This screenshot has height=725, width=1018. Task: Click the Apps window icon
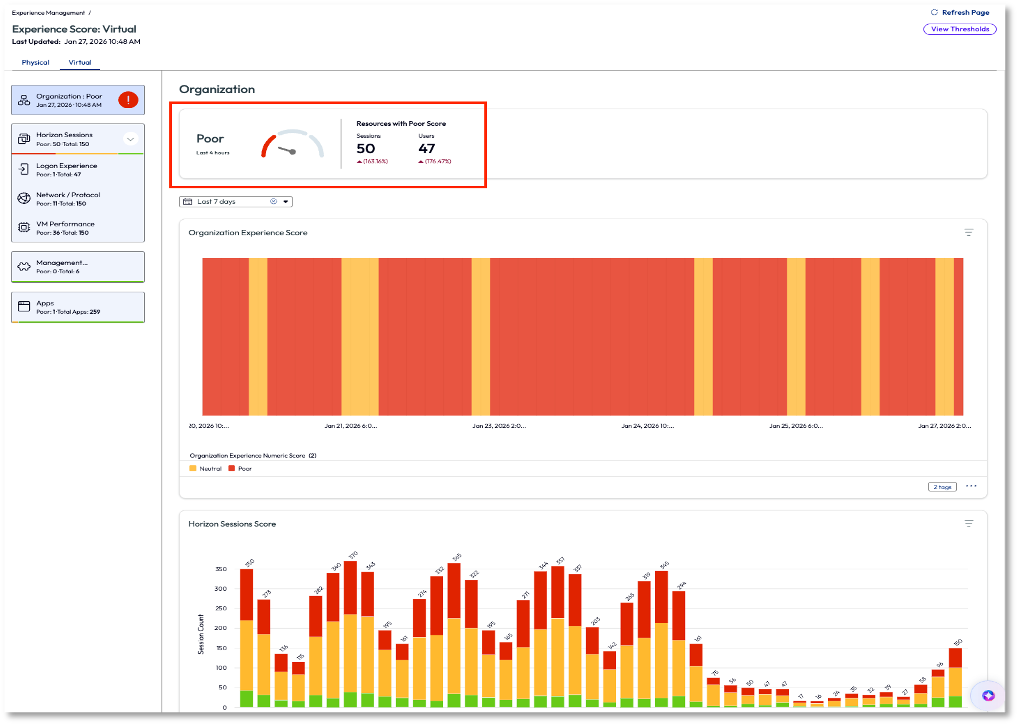point(24,306)
